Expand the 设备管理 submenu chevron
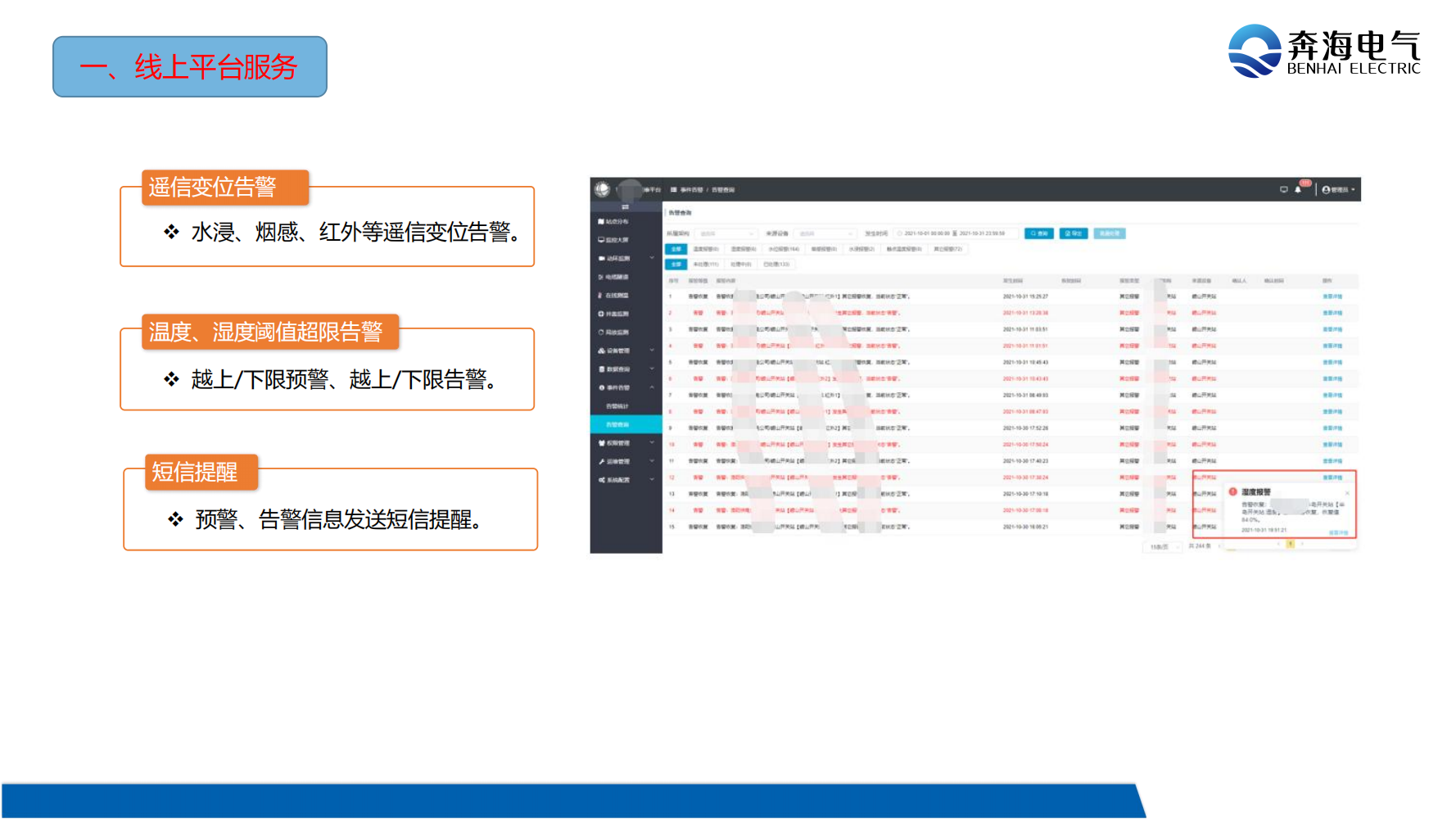 click(652, 351)
